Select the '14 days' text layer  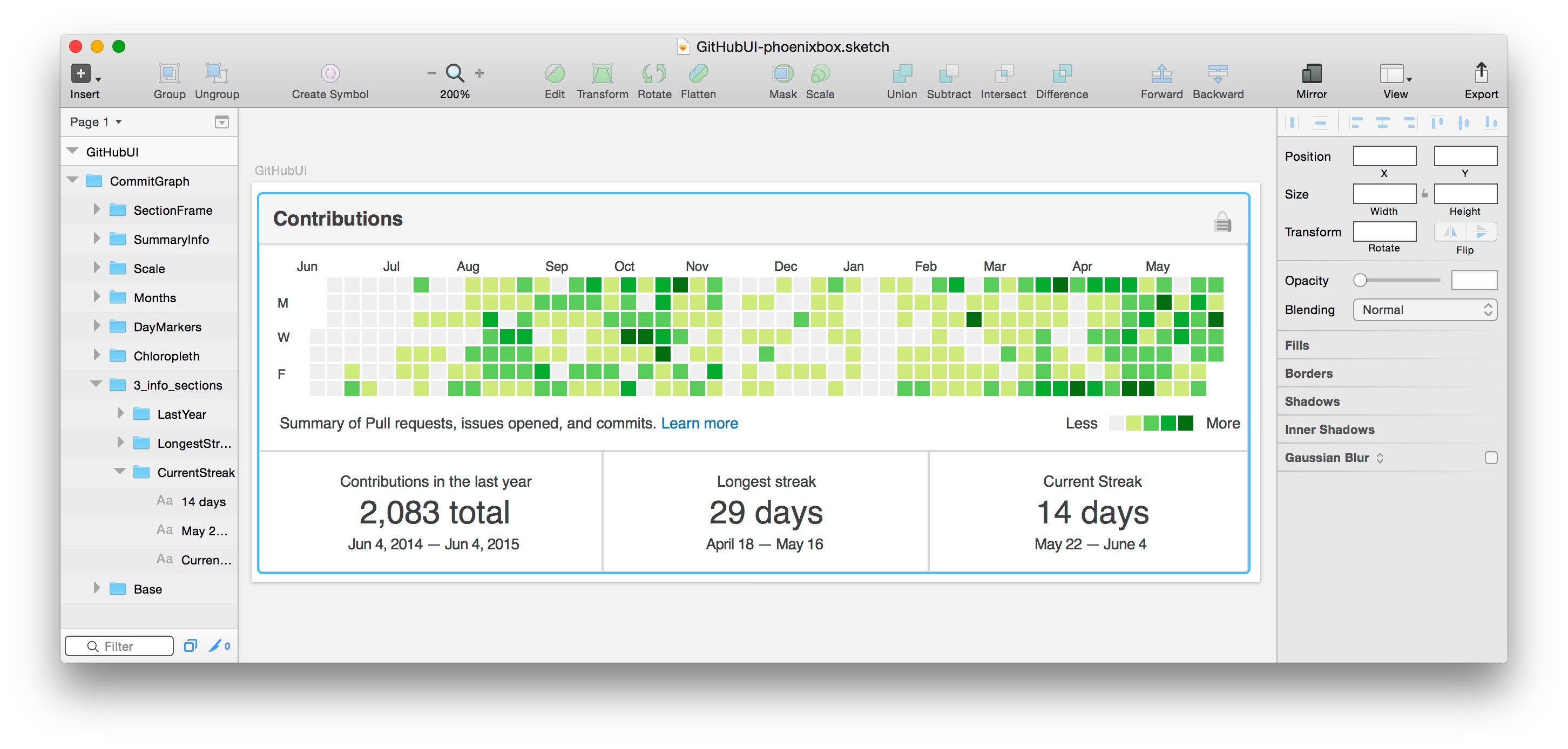[204, 502]
